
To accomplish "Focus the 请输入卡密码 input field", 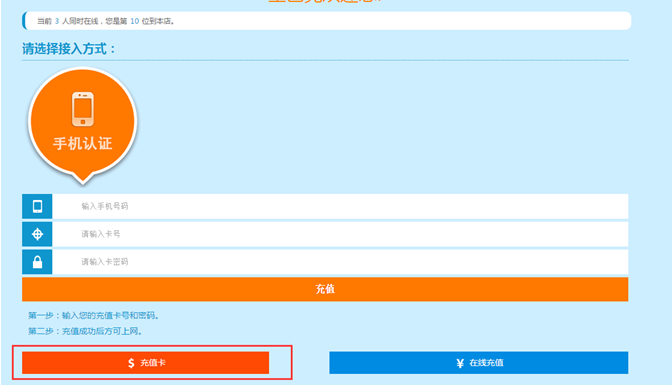I will (340, 262).
